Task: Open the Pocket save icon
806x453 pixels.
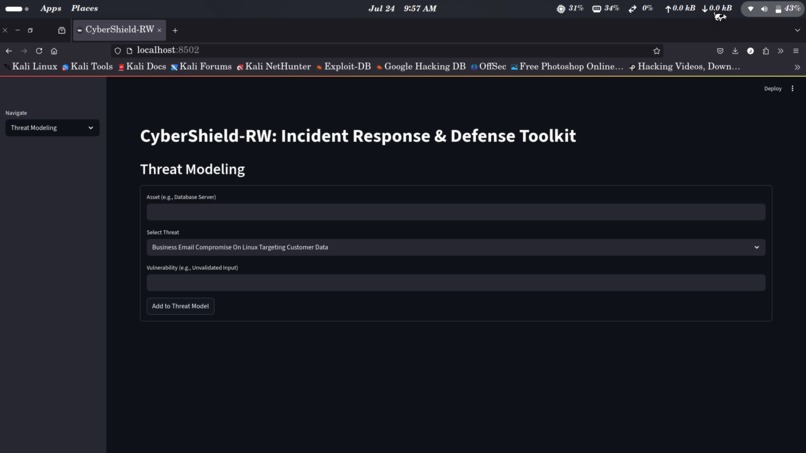Action: [720, 51]
